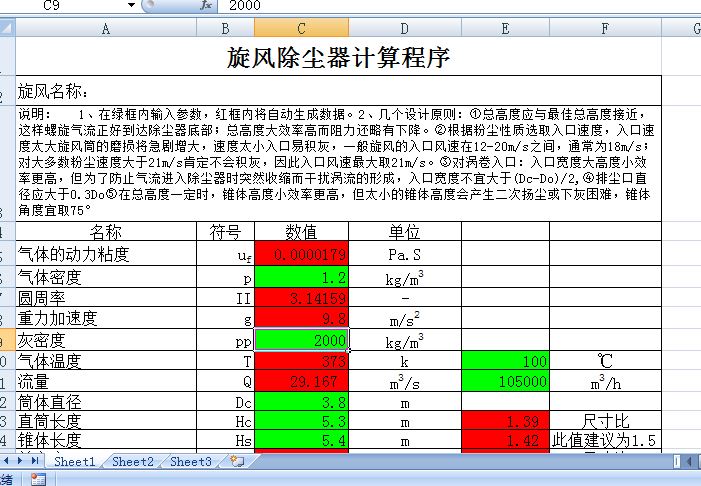701x486 pixels.
Task: Click the 尺寸比 cell
Action: [605, 420]
